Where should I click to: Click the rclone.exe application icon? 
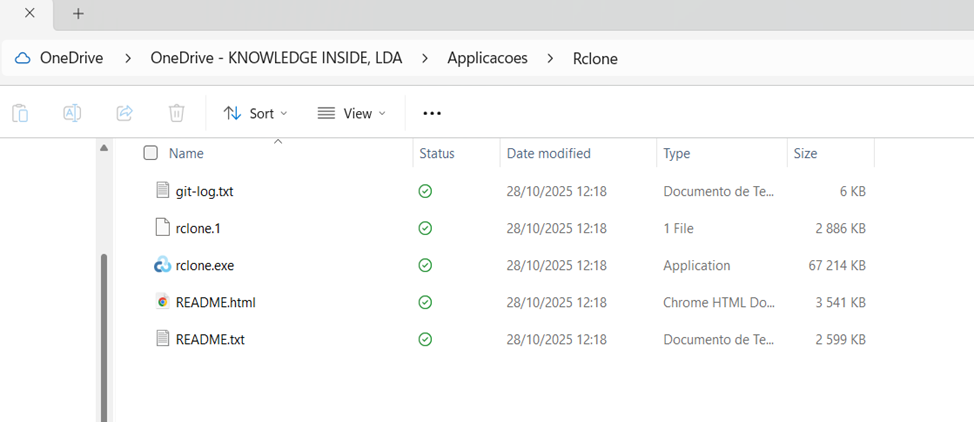click(163, 265)
